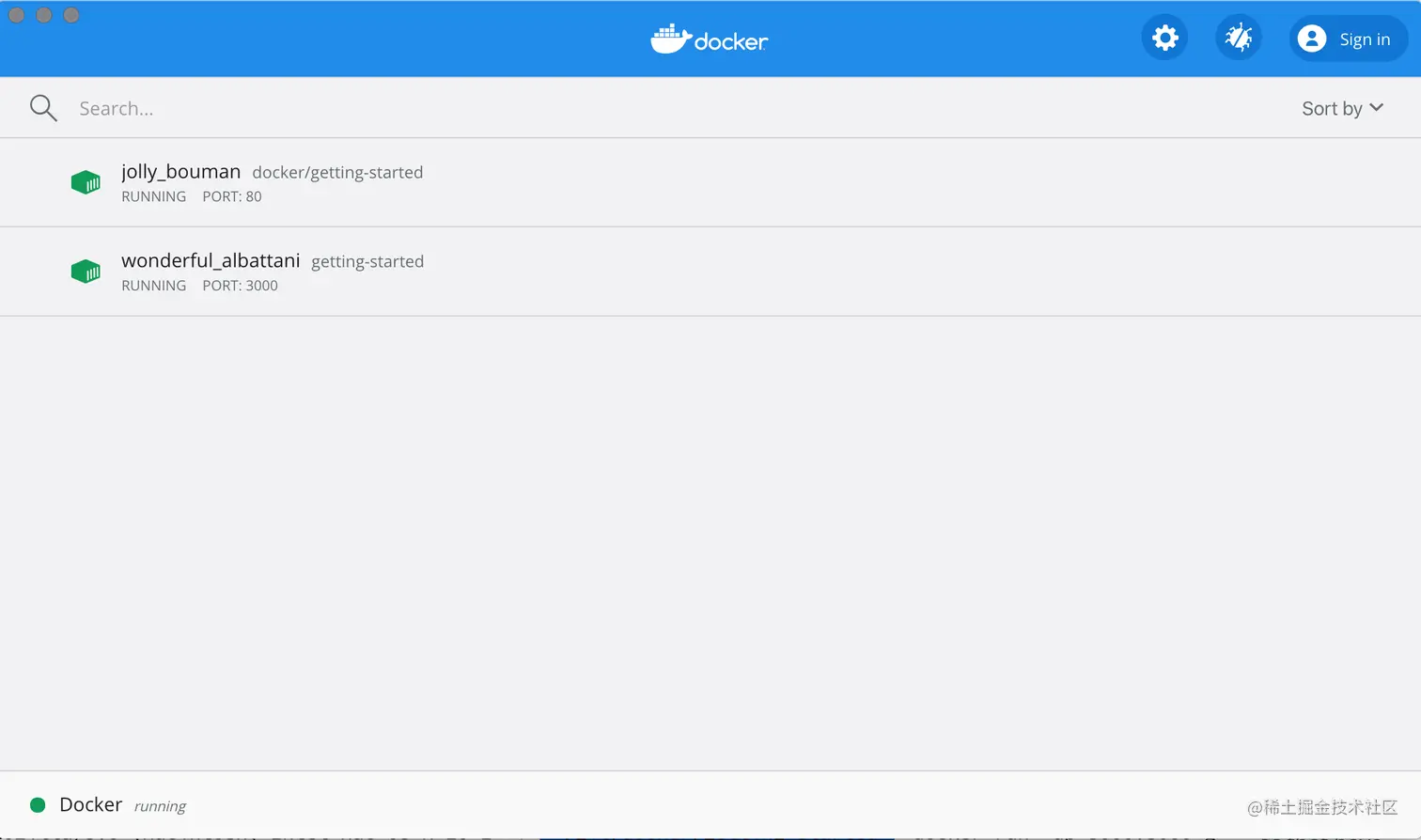Click the search magnifier icon

[x=43, y=108]
